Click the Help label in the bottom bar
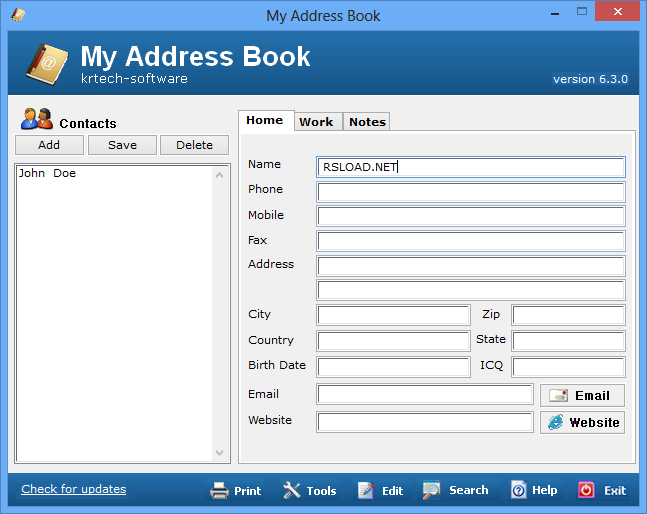 [x=545, y=490]
